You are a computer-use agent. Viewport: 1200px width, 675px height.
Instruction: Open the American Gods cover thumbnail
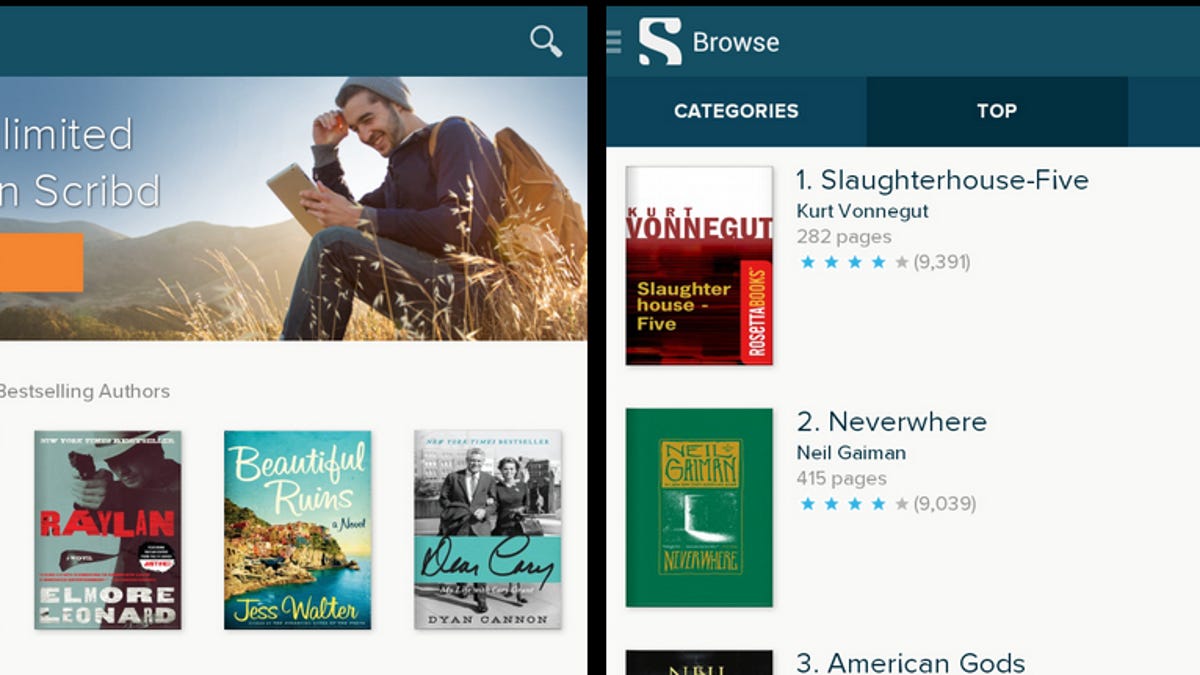(x=699, y=663)
